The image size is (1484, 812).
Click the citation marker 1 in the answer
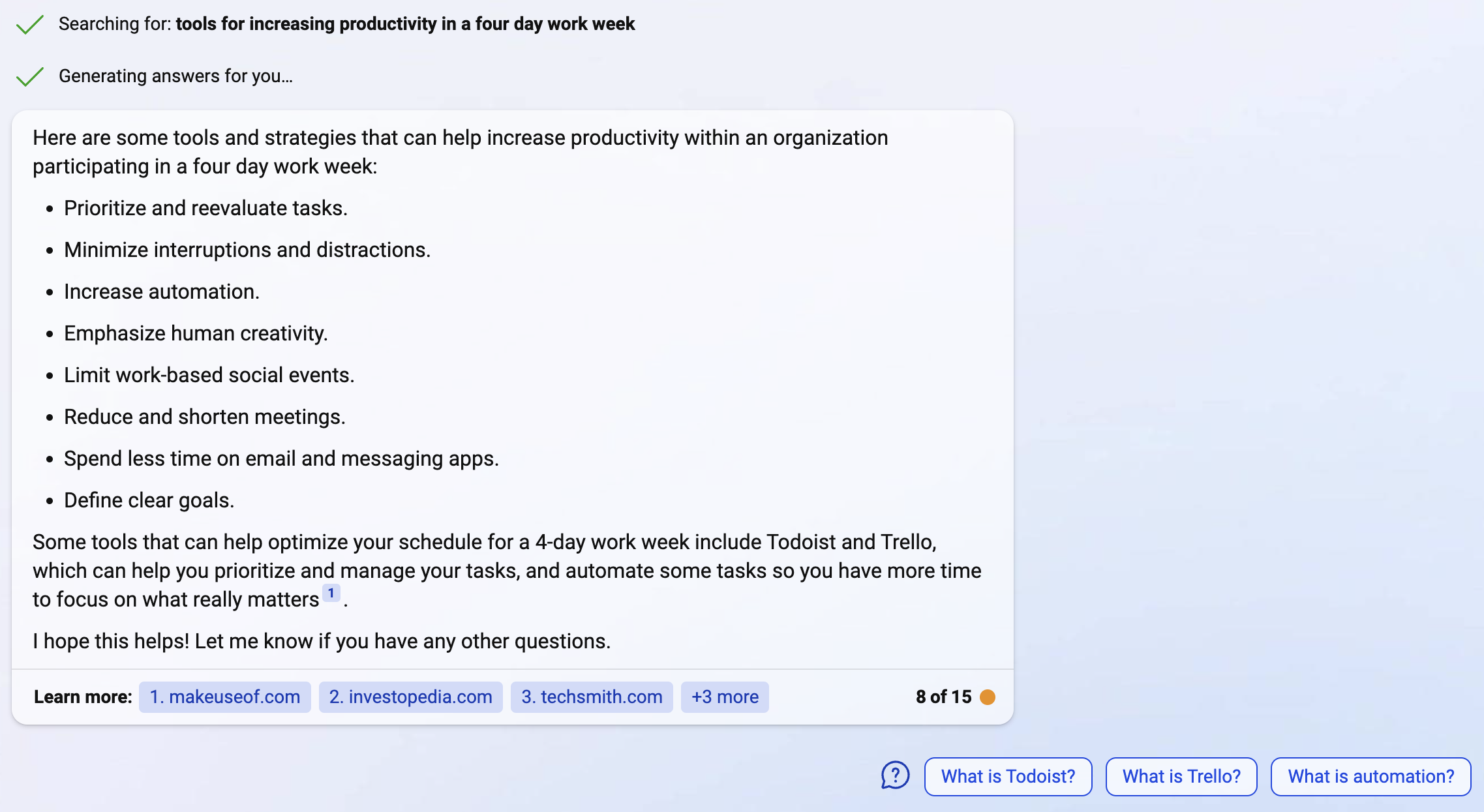[x=331, y=592]
